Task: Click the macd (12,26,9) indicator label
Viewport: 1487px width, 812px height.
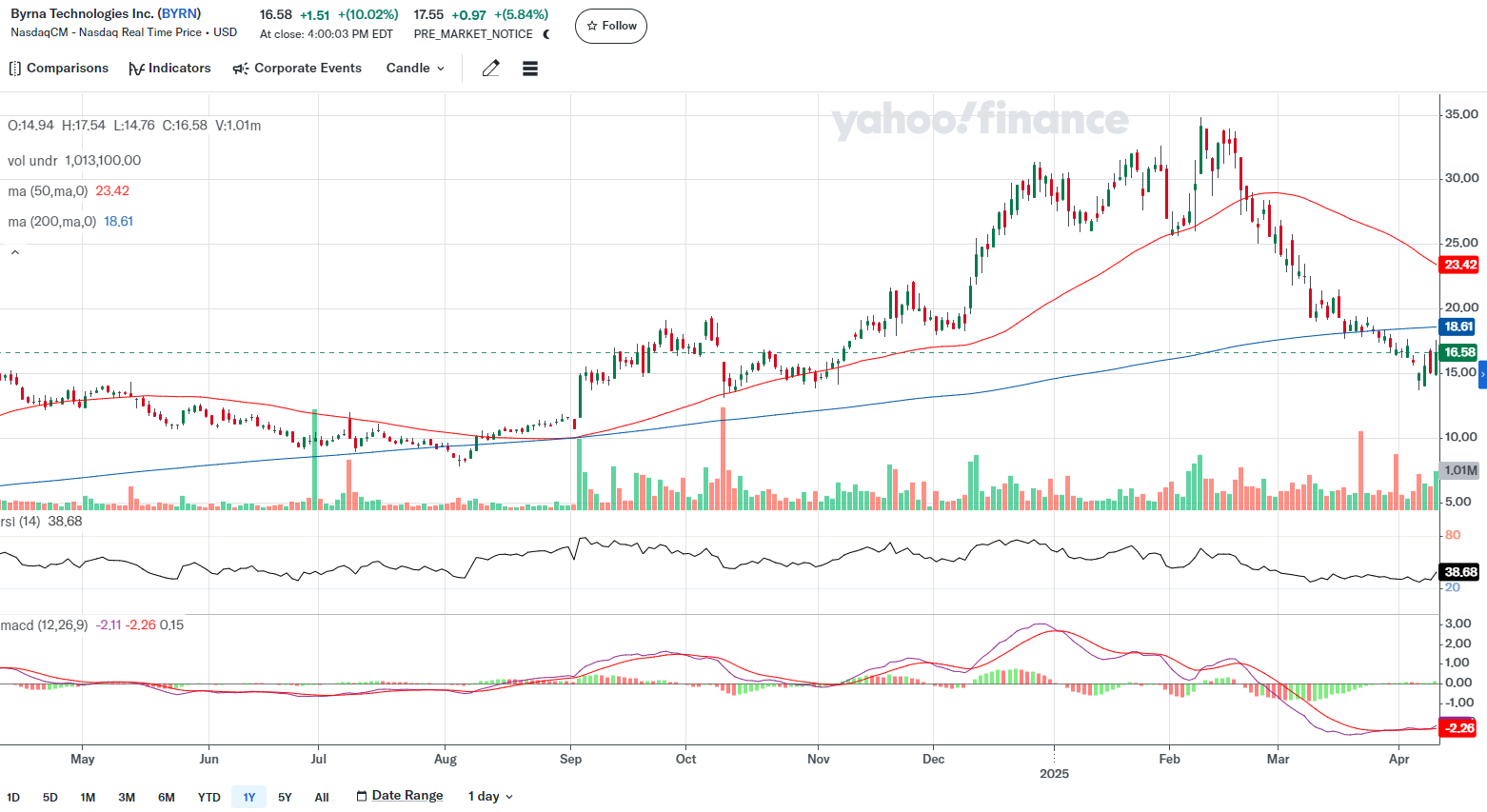Action: [x=44, y=625]
